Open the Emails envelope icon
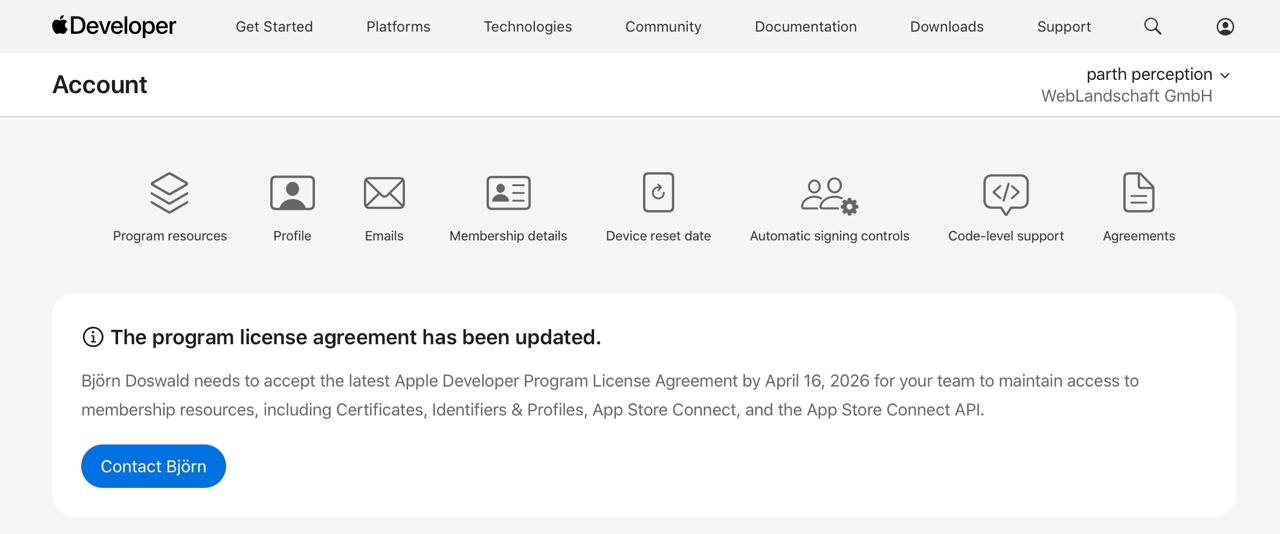 384,193
